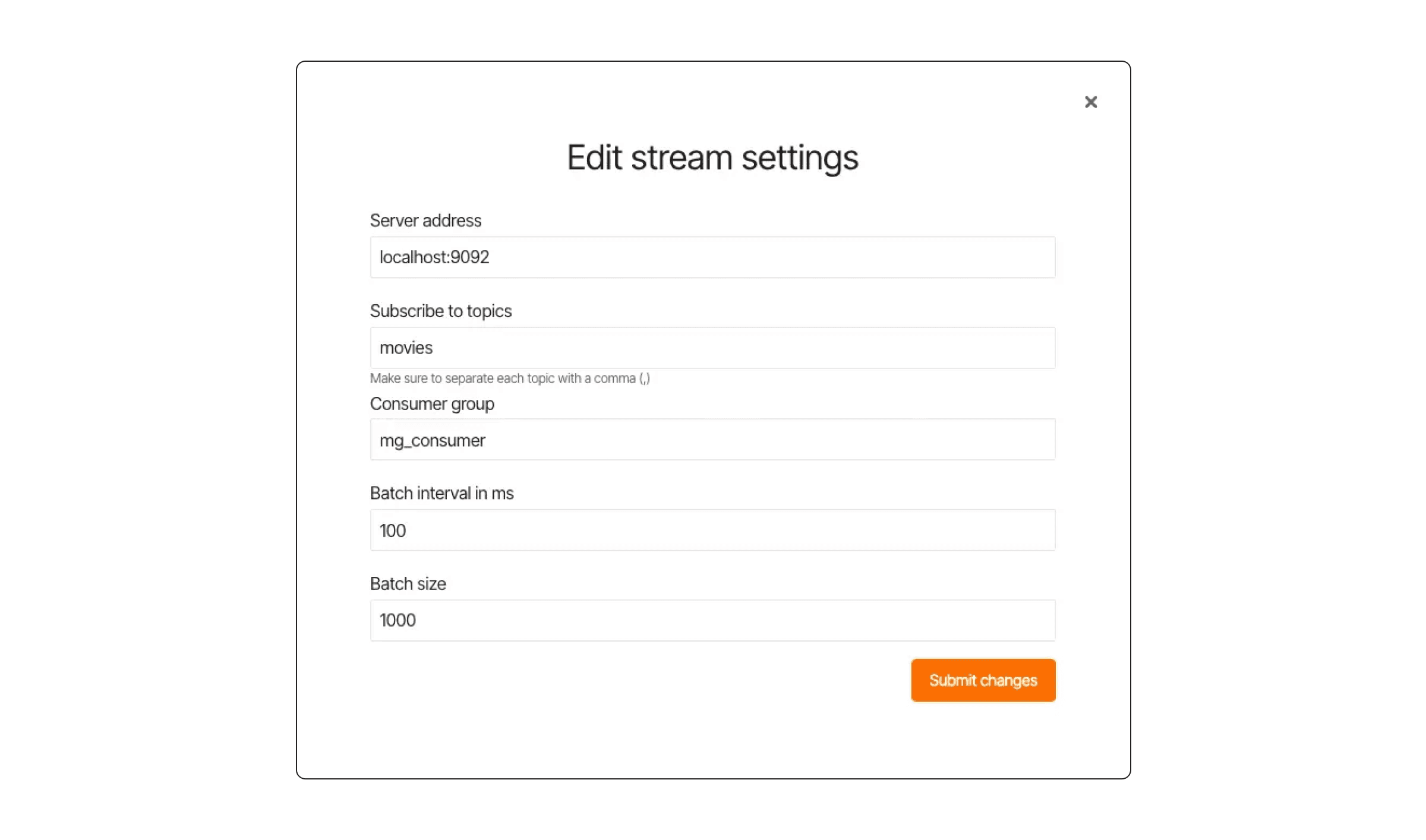This screenshot has width=1426, height=840.
Task: Place cursor on the localhost:9092 value
Action: 434,257
